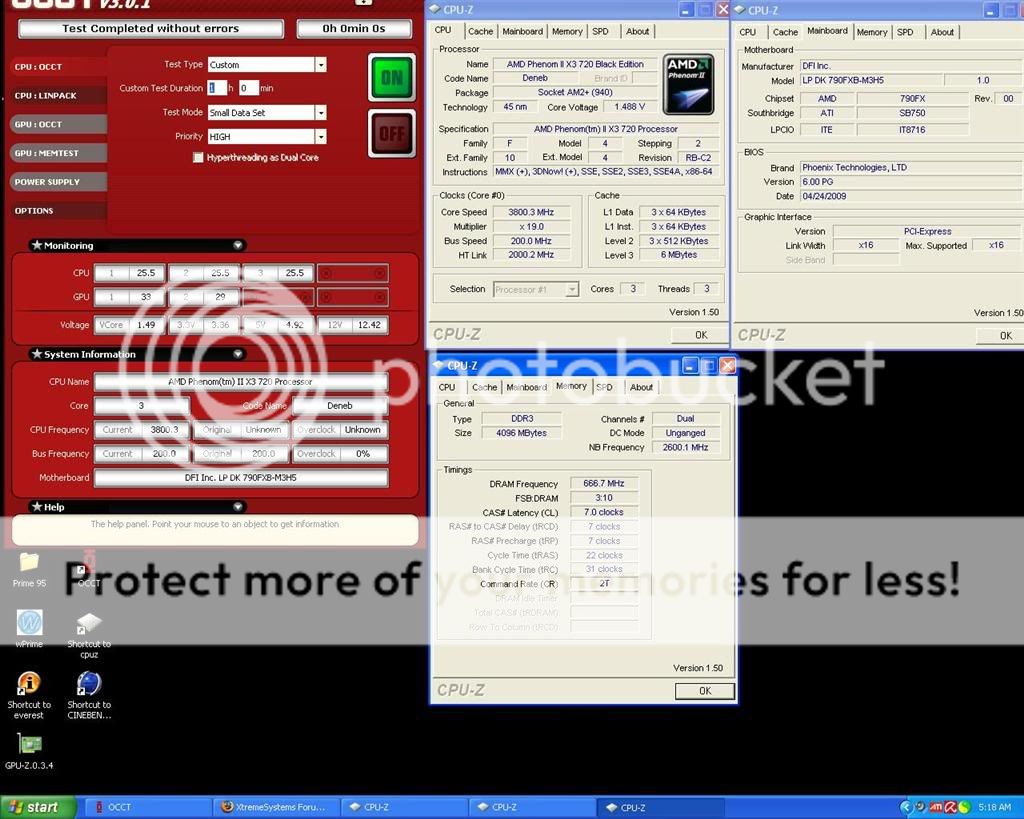Click the Help star icon

coord(37,506)
